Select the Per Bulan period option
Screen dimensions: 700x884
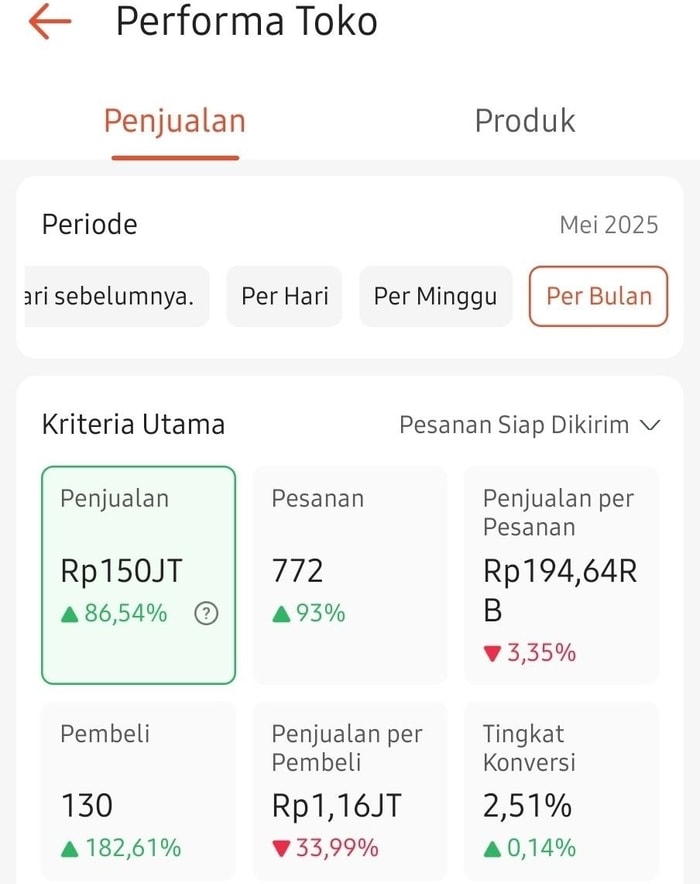pos(598,296)
